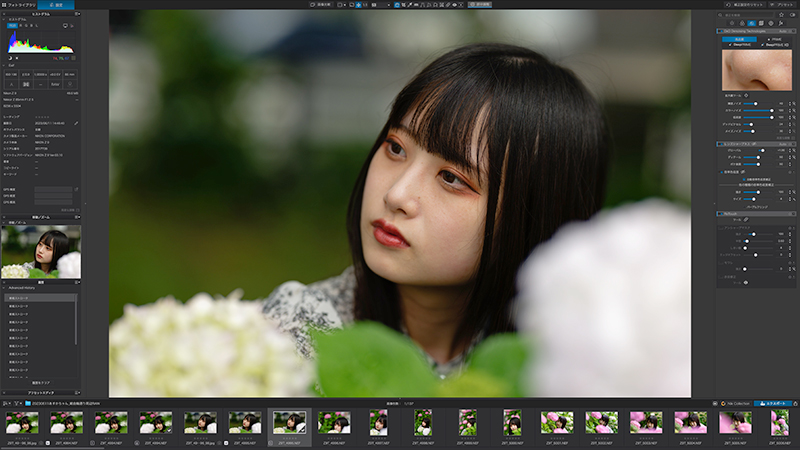The width and height of the screenshot is (800, 450).
Task: Click the loupe target icon under noise preview
Action: (x=746, y=95)
